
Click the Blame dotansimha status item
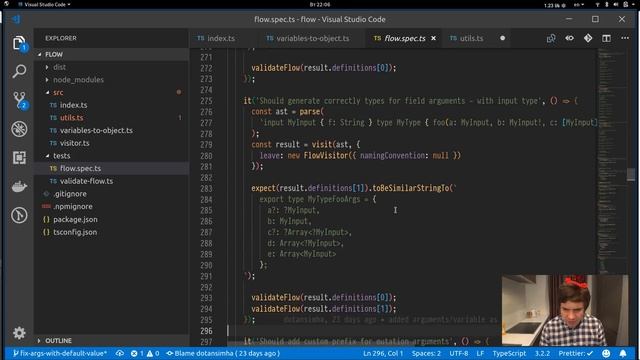click(223, 353)
